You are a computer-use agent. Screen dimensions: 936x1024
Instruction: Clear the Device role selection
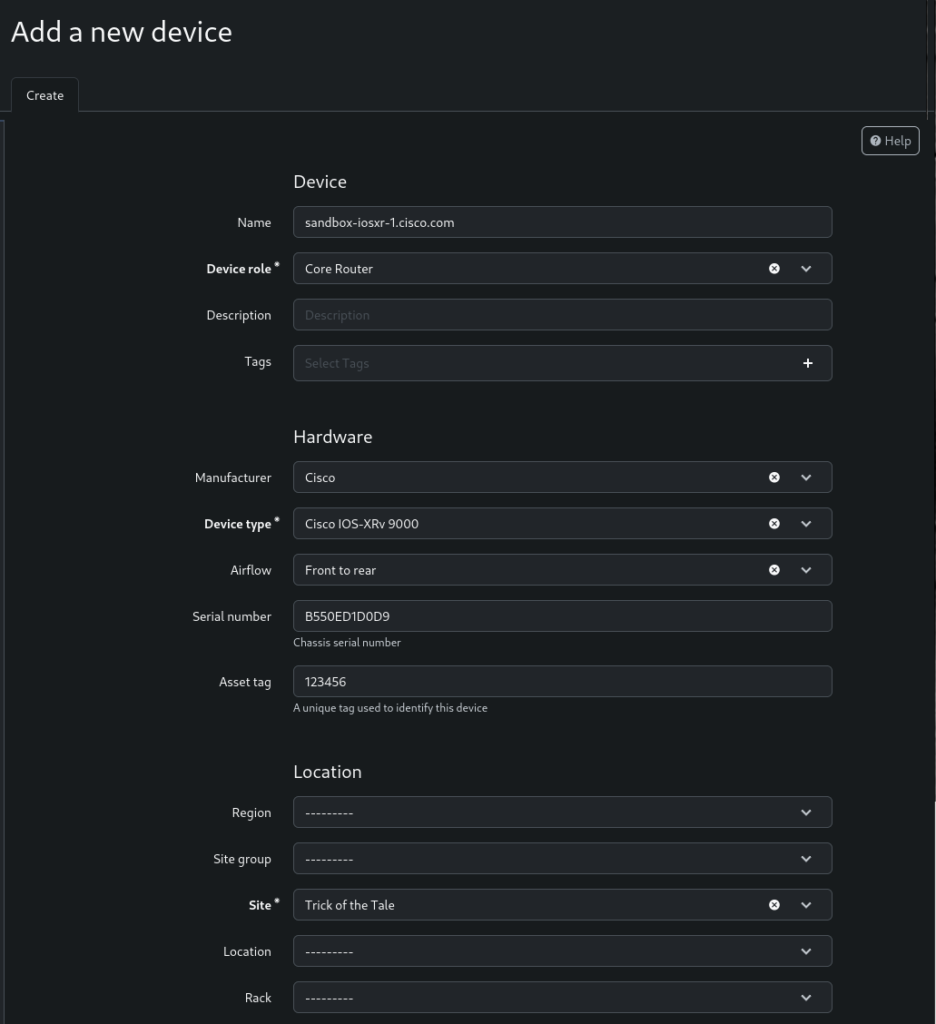pos(774,269)
